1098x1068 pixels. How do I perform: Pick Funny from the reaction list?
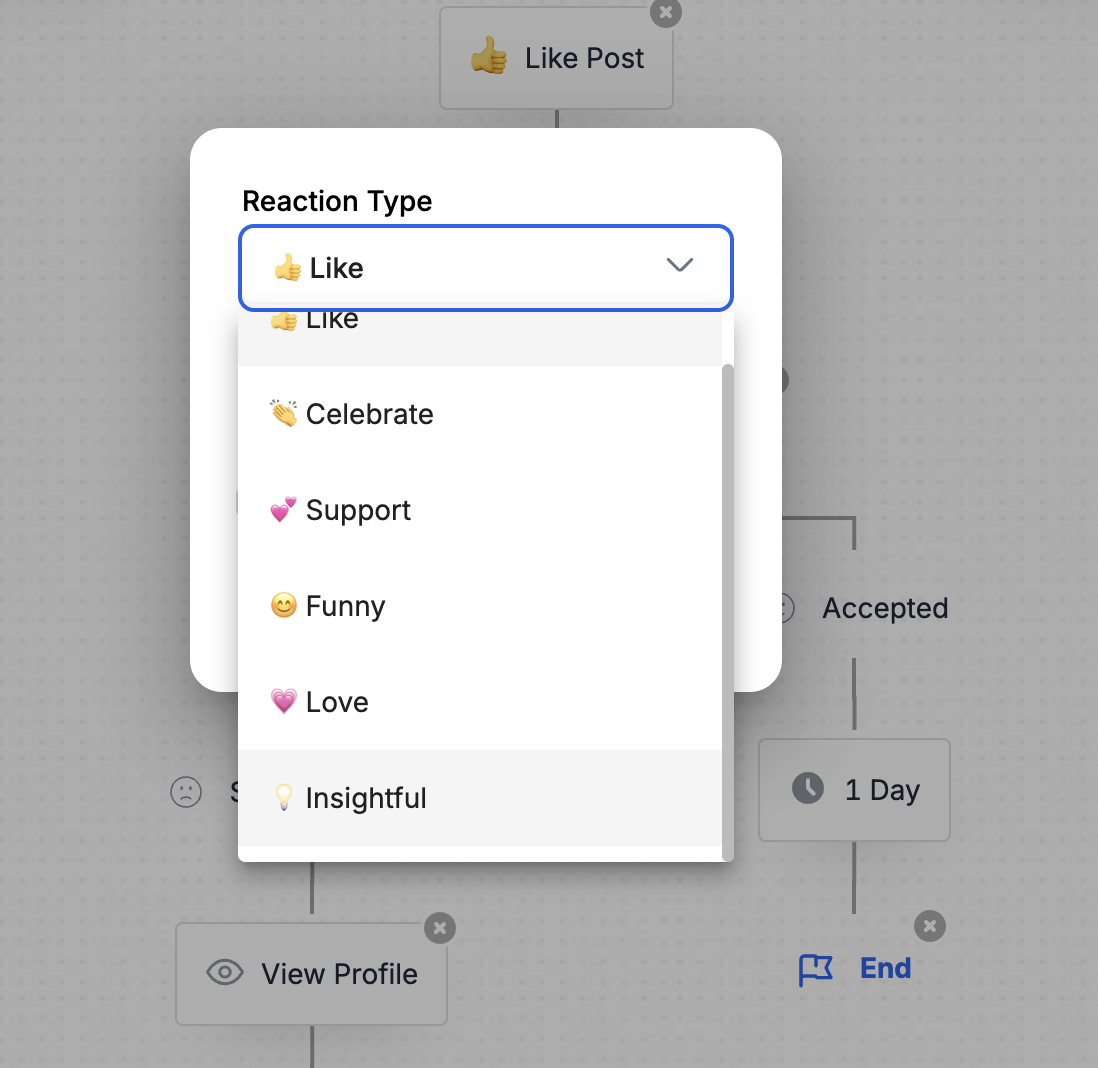click(345, 606)
